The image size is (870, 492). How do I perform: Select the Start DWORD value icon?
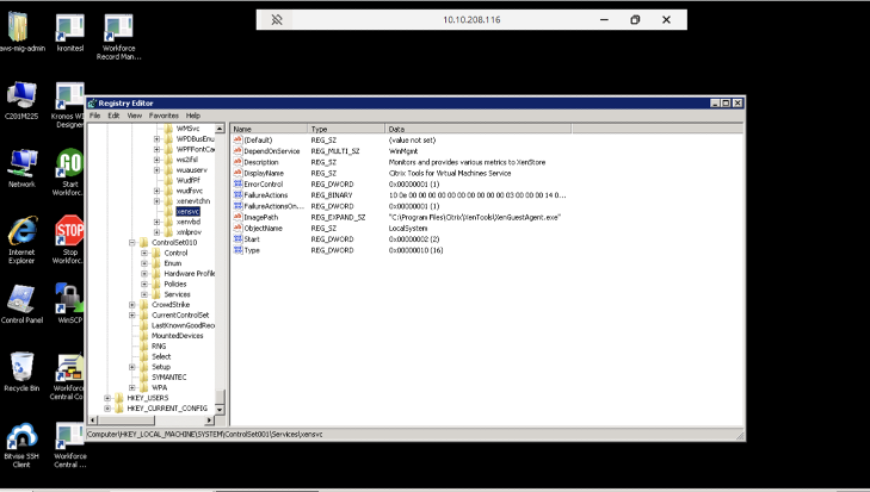238,239
